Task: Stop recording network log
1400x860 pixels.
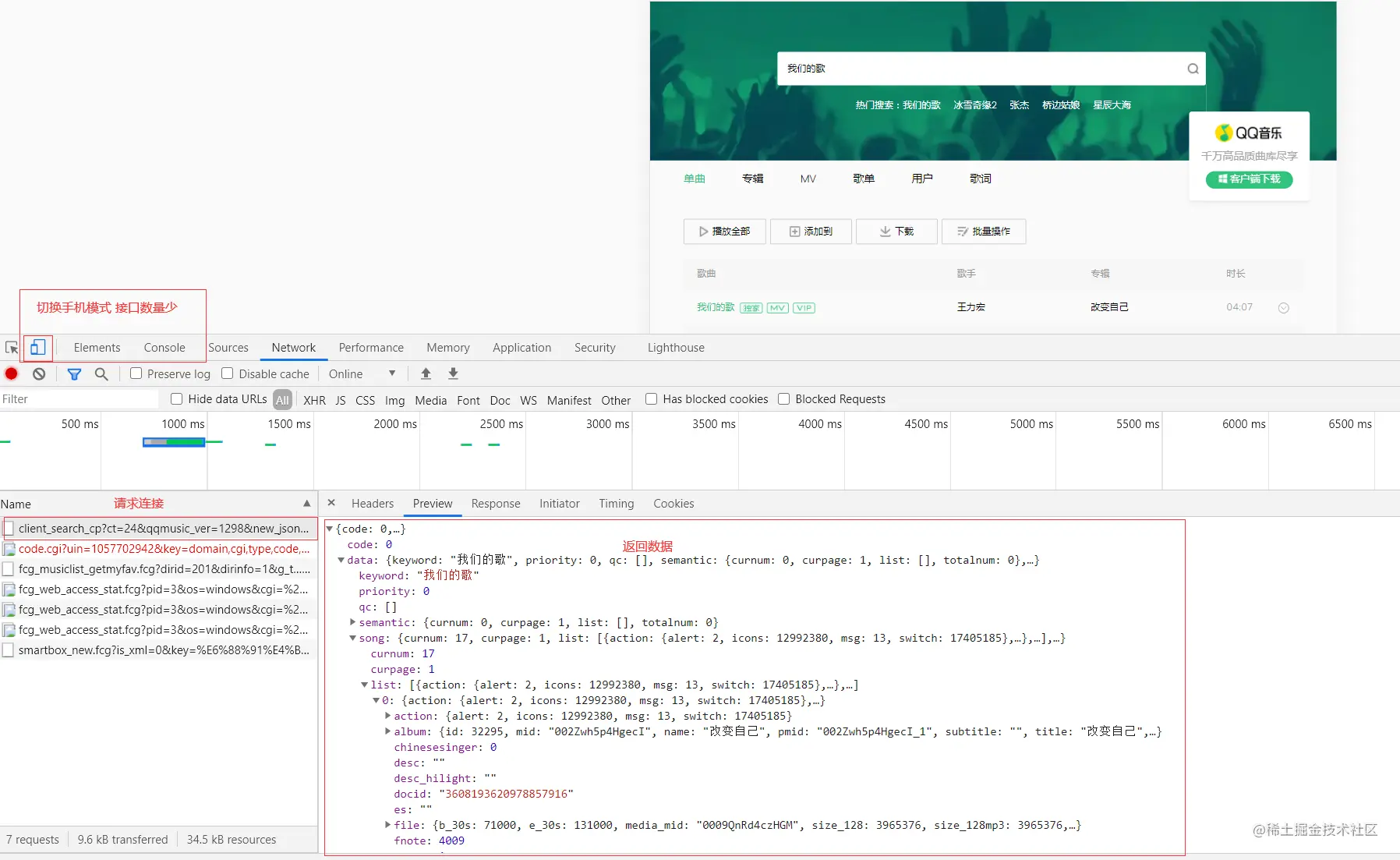Action: pyautogui.click(x=12, y=374)
